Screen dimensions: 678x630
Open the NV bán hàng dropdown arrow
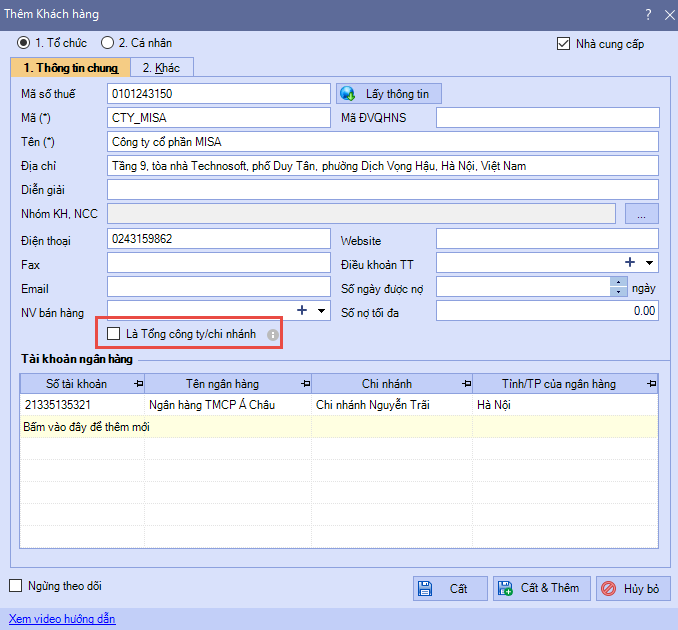point(320,311)
